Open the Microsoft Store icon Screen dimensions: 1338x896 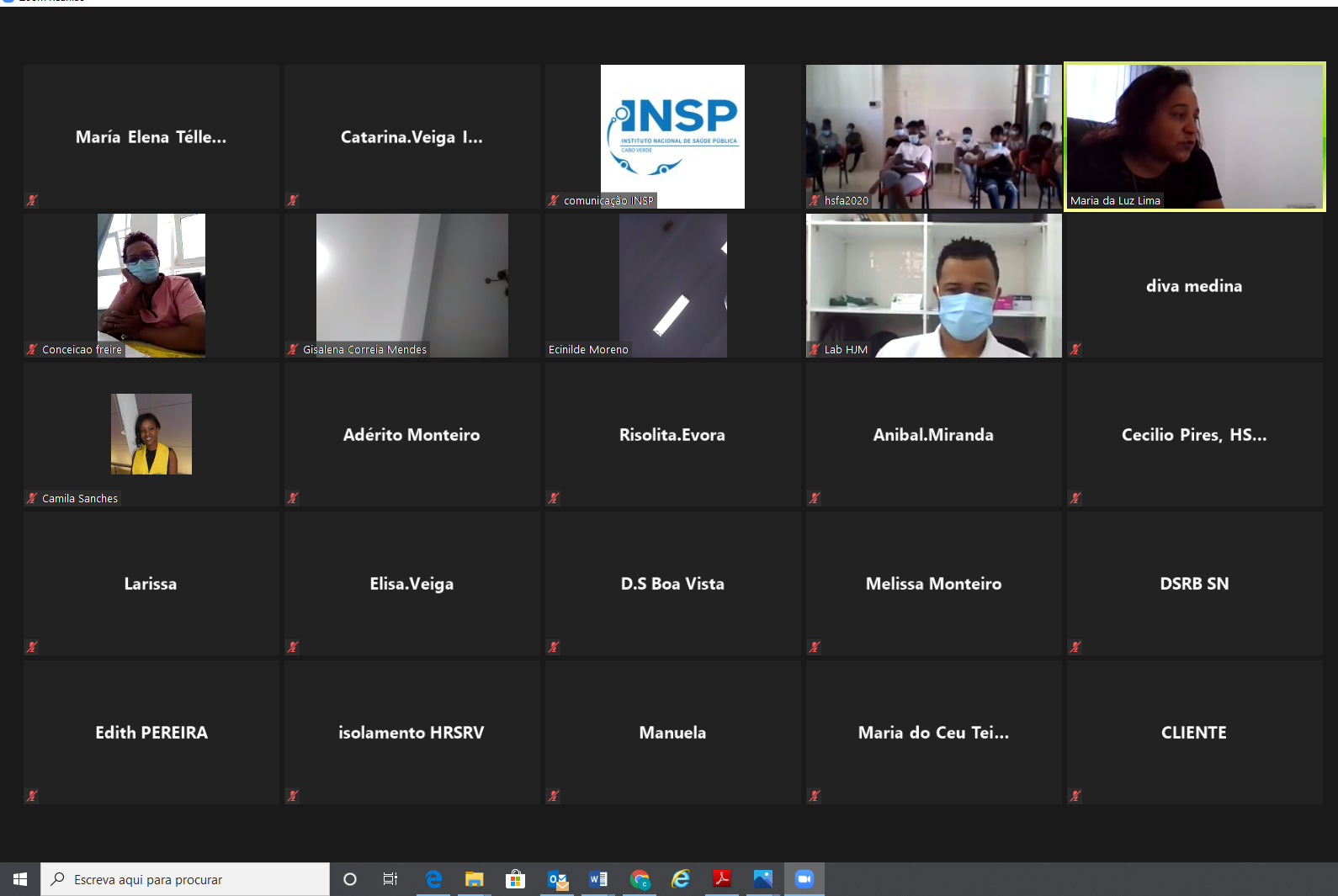point(515,879)
